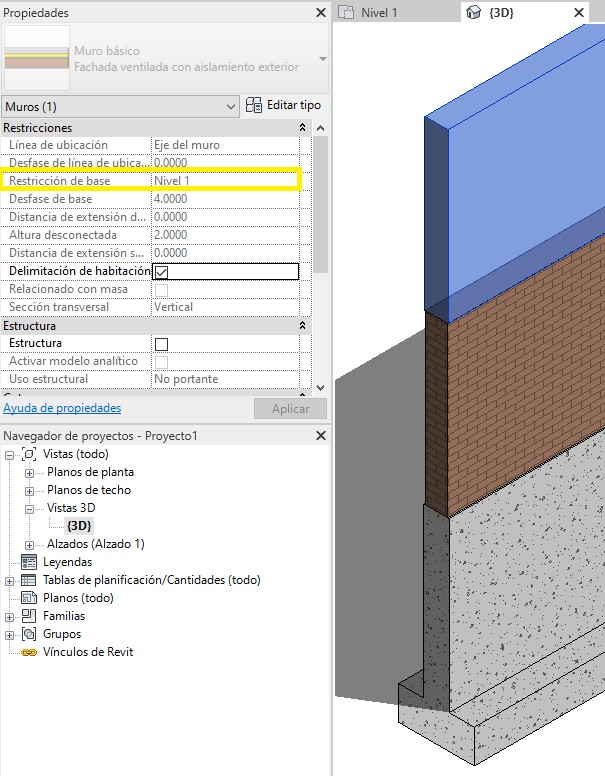Open the Ayuda de propiedades link

tap(62, 408)
